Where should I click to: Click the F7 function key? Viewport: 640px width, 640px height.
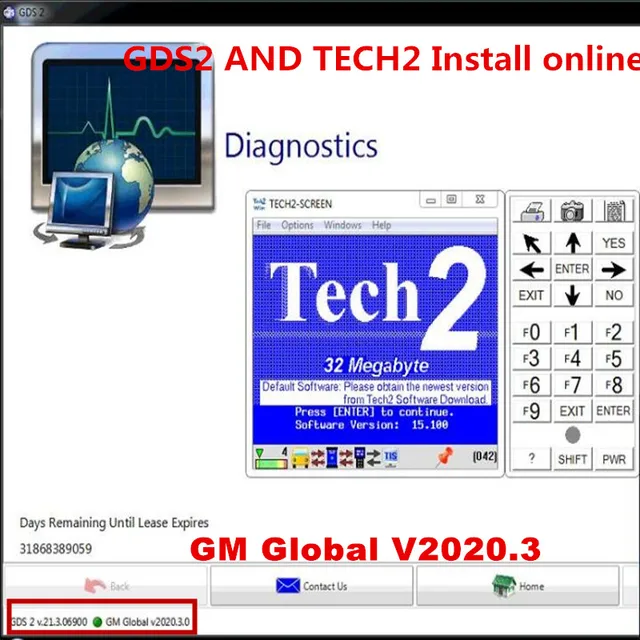[573, 385]
